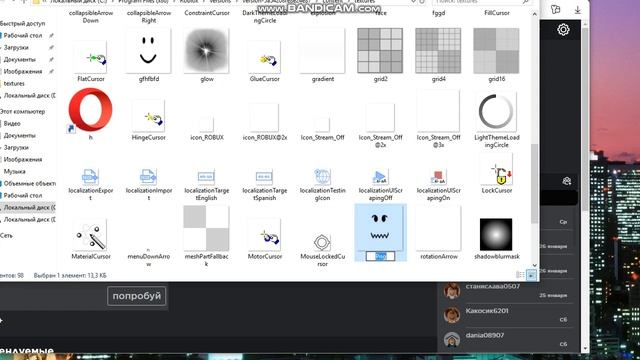This screenshot has height=360, width=640.
Task: Open chat with Какосик6201
Action: point(506,315)
